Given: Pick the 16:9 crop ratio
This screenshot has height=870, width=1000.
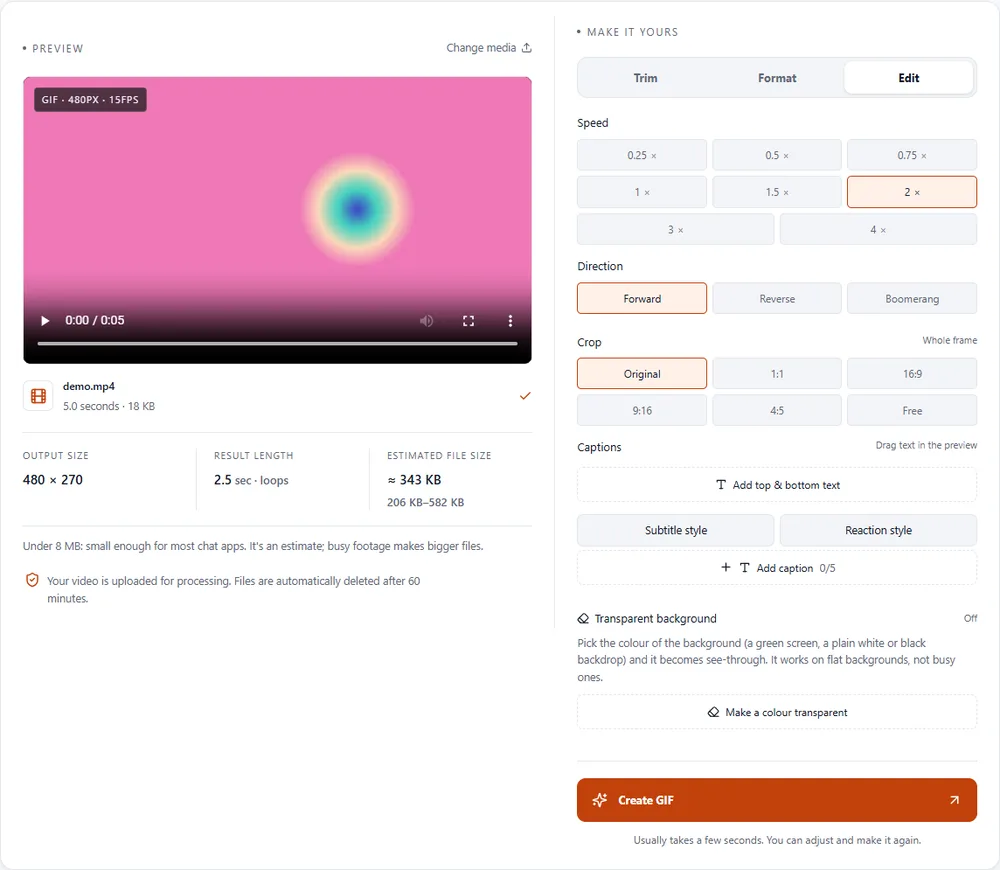Looking at the screenshot, I should tap(912, 374).
